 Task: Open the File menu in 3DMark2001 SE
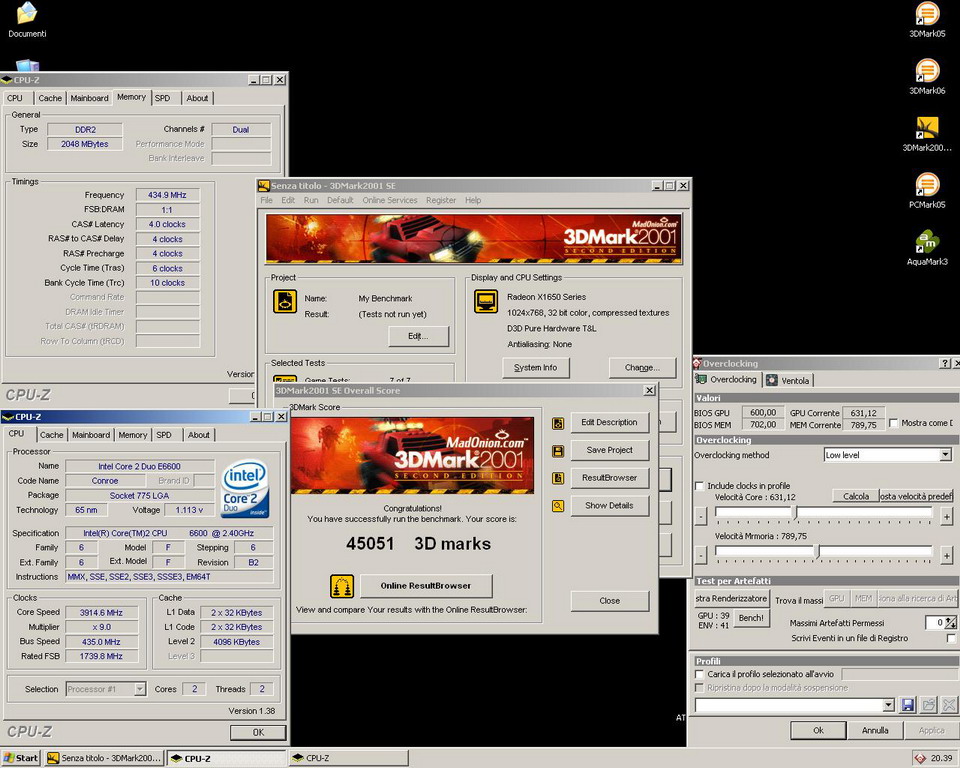266,200
